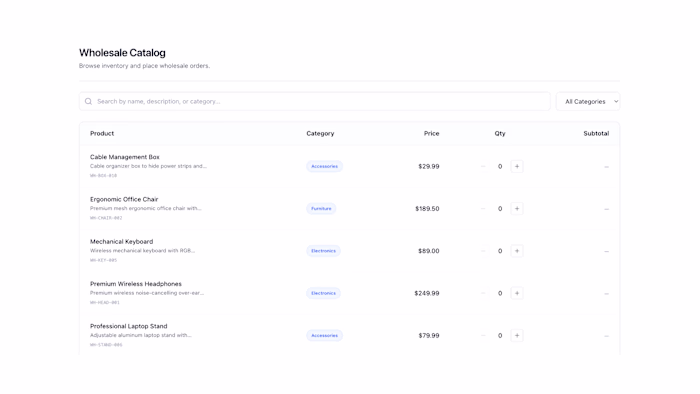This screenshot has width=700, height=394.
Task: Click Electronics tag on Premium Wireless Headphones
Action: [x=324, y=293]
